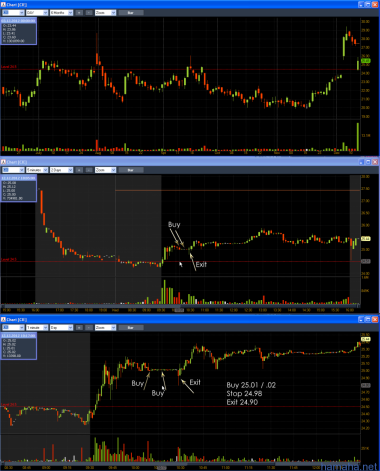Click the plus button in top chart toolbar
The height and width of the screenshot is (471, 380).
click(x=79, y=13)
